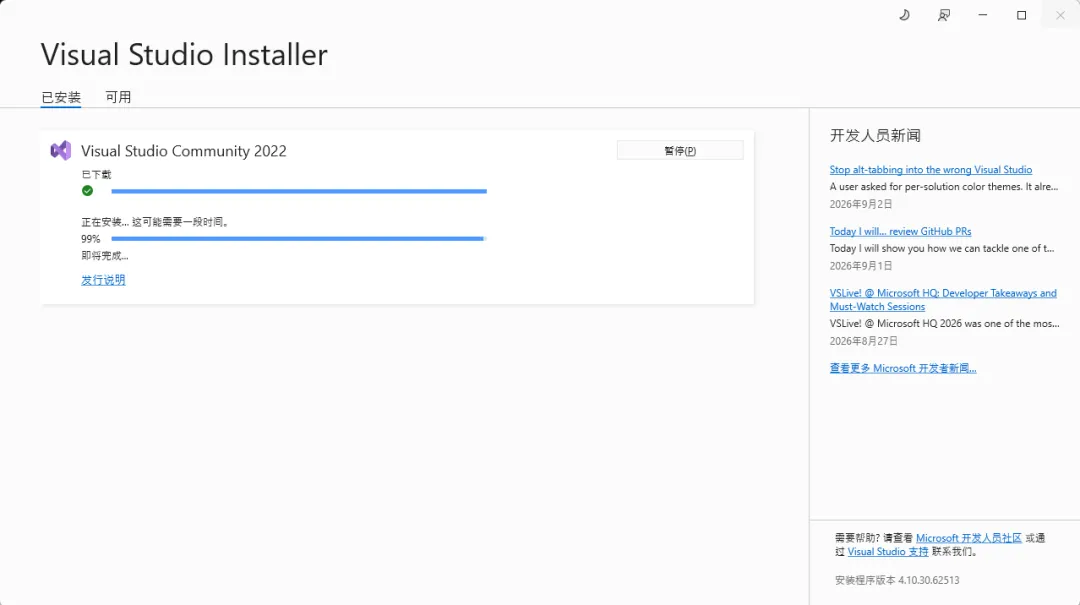
Task: Toggle dark theme moon icon
Action: click(x=904, y=15)
